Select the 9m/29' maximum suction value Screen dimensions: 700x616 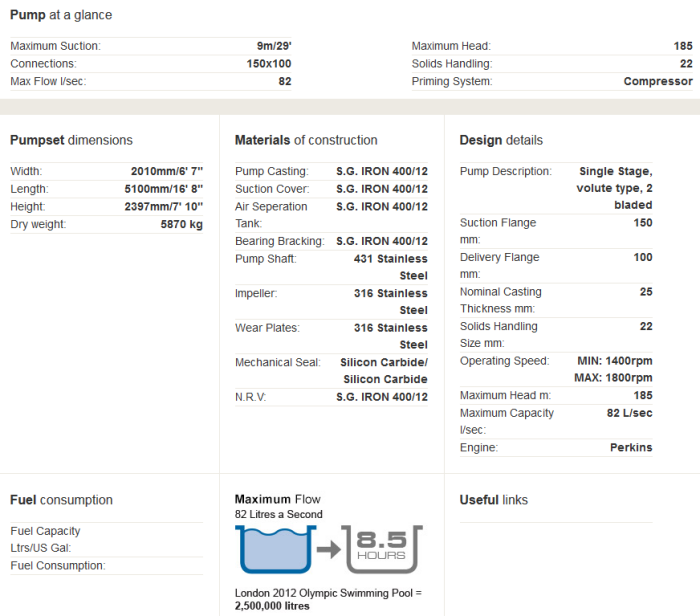tap(273, 46)
